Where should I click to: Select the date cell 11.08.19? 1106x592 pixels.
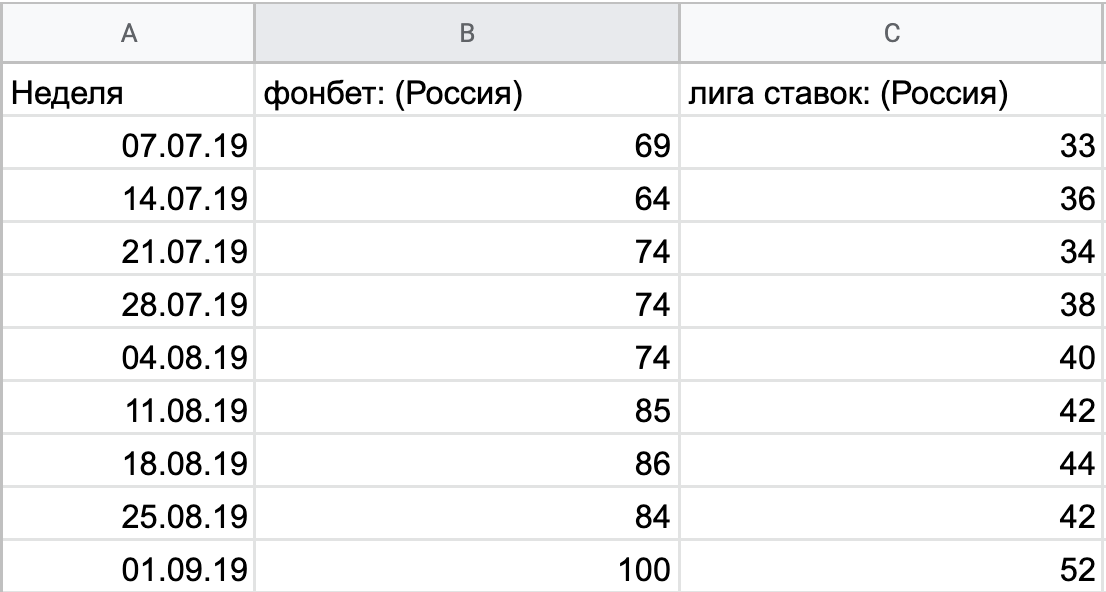127,412
